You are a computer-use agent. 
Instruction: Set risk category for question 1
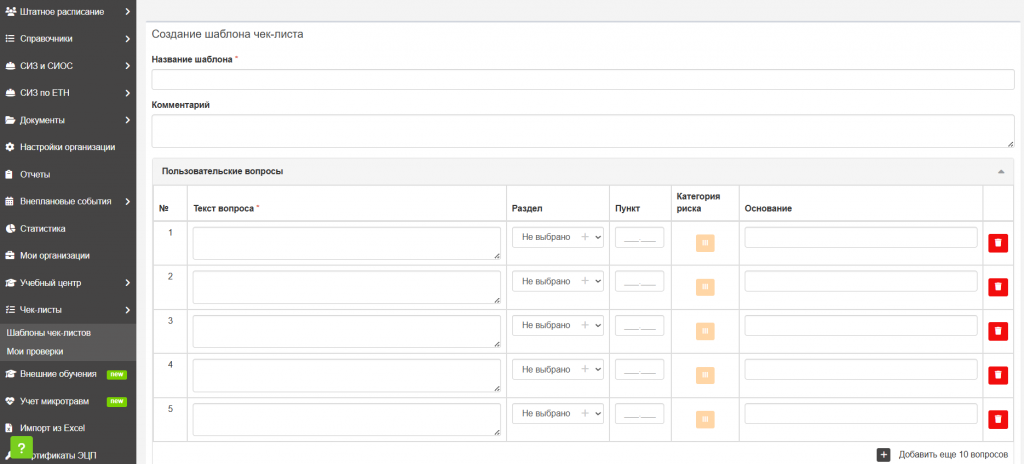coord(705,243)
